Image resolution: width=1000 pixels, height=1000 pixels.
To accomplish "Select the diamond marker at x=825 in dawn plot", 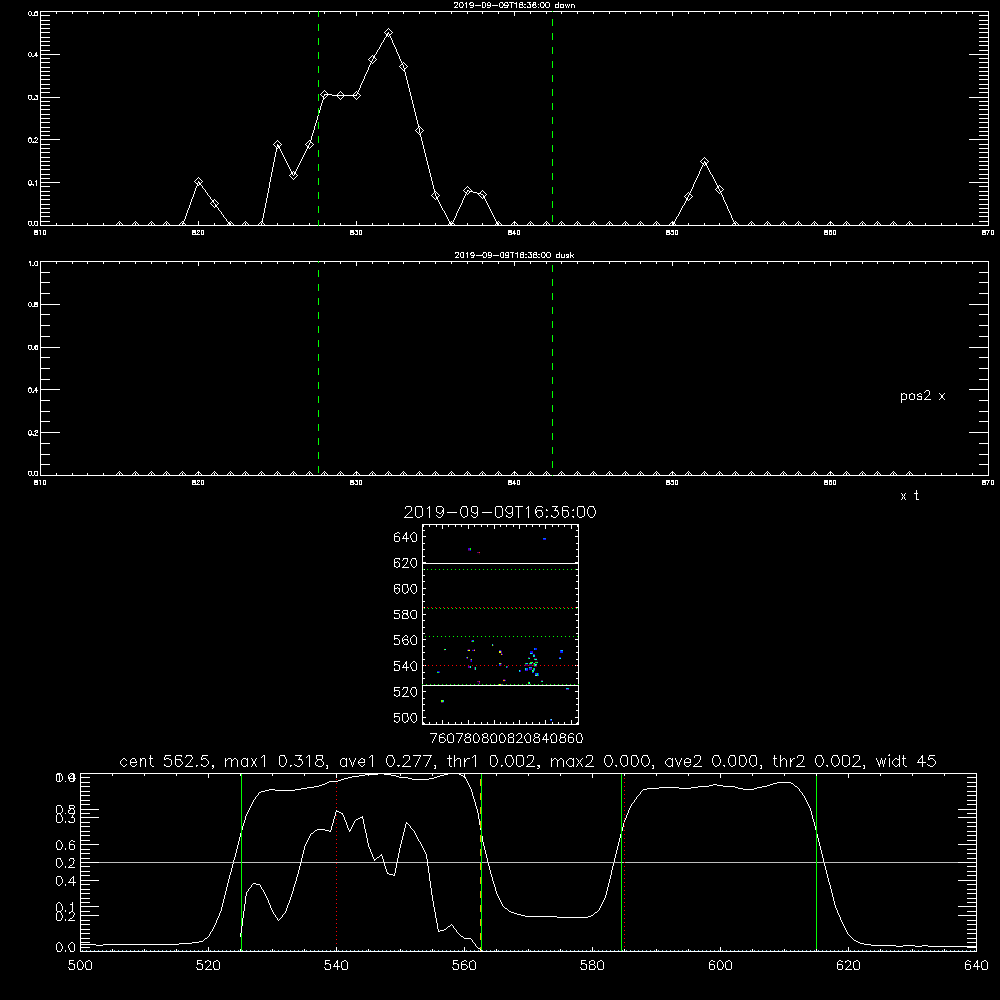I will [277, 145].
